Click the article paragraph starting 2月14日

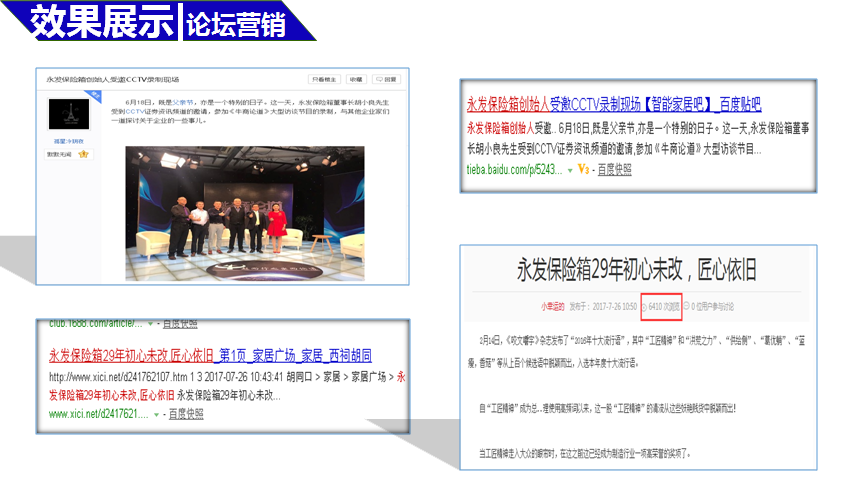pyautogui.click(x=637, y=351)
